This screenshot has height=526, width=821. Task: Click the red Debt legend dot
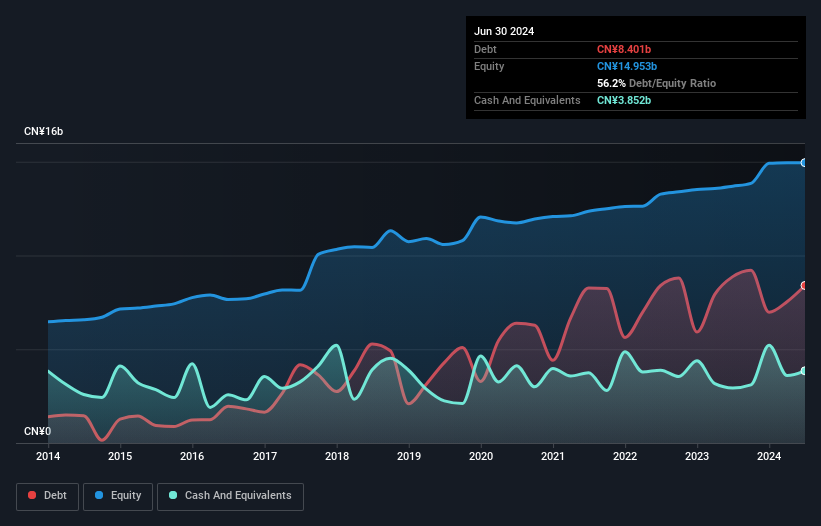tap(32, 495)
